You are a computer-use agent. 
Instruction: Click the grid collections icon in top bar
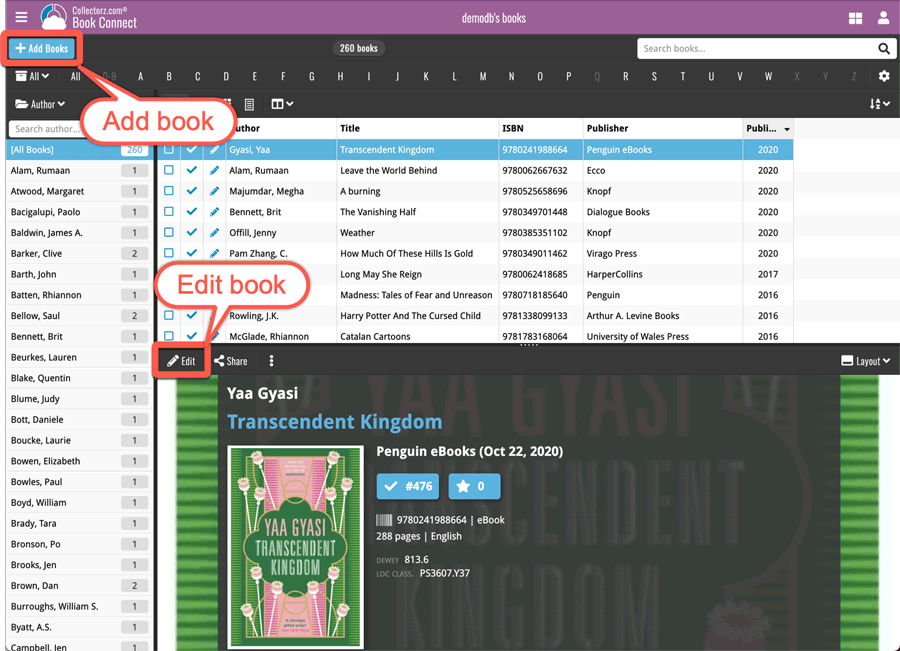(x=856, y=17)
